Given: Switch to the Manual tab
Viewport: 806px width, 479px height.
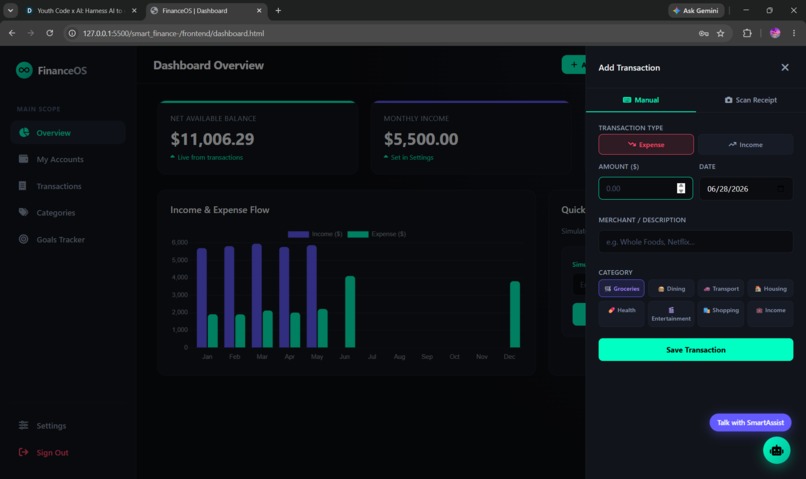Looking at the screenshot, I should pos(641,100).
